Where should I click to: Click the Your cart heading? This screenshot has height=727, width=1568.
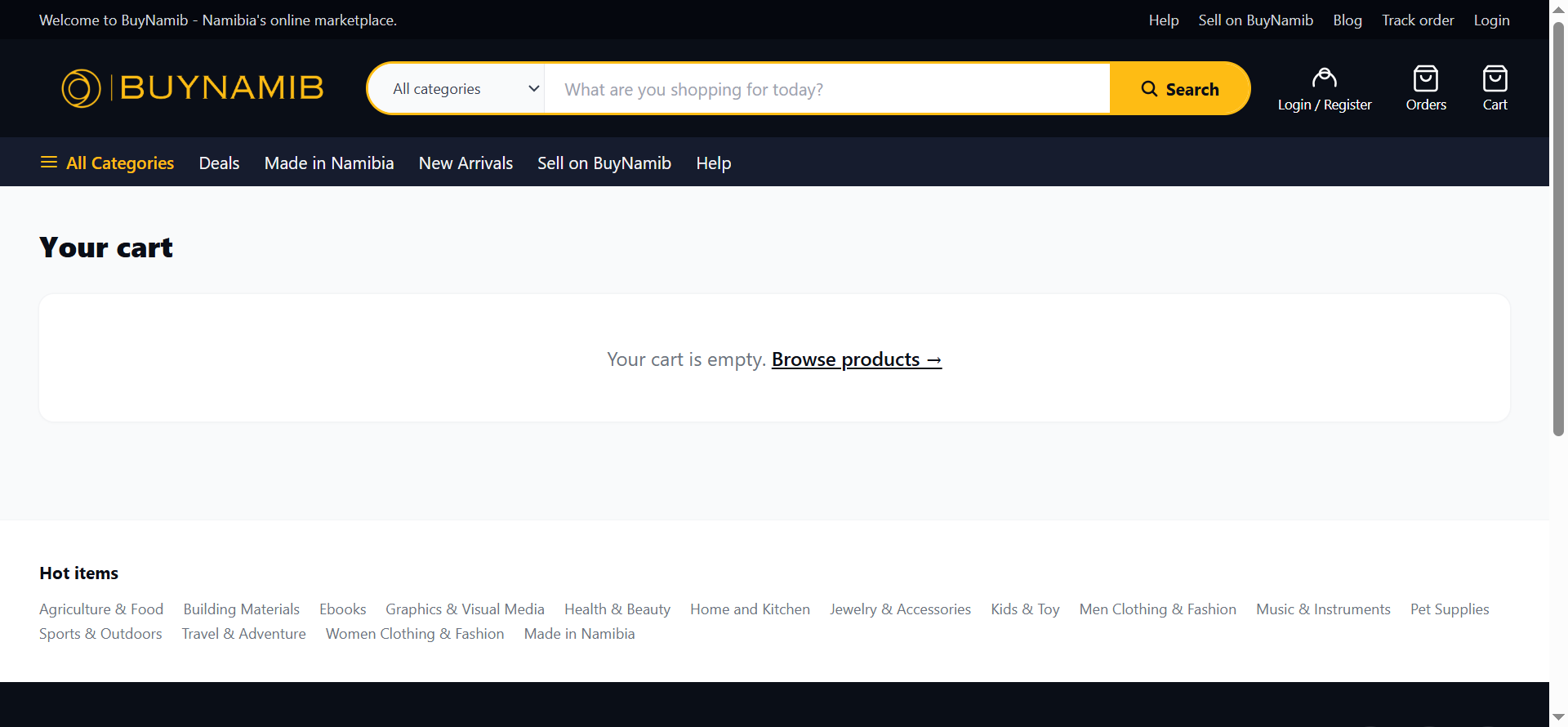point(106,248)
